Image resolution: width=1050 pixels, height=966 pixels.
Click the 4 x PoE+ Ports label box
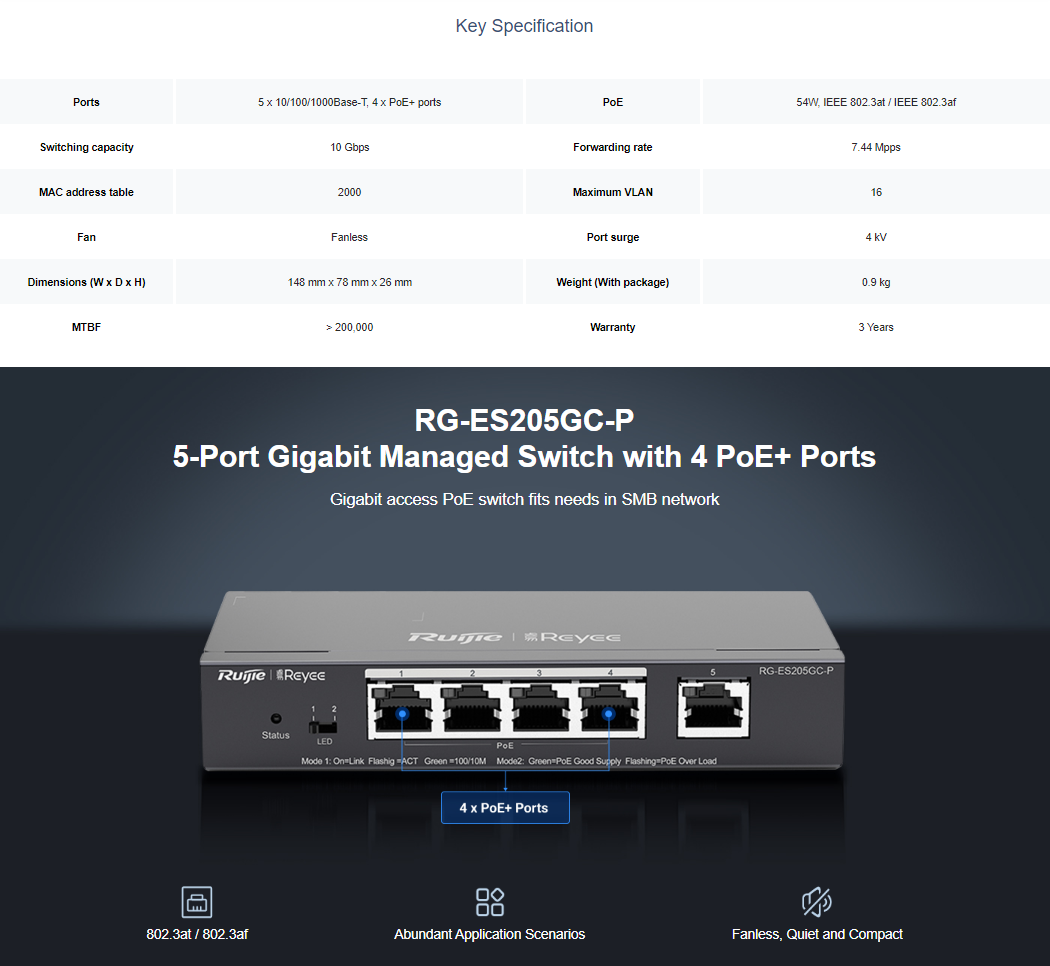click(505, 808)
